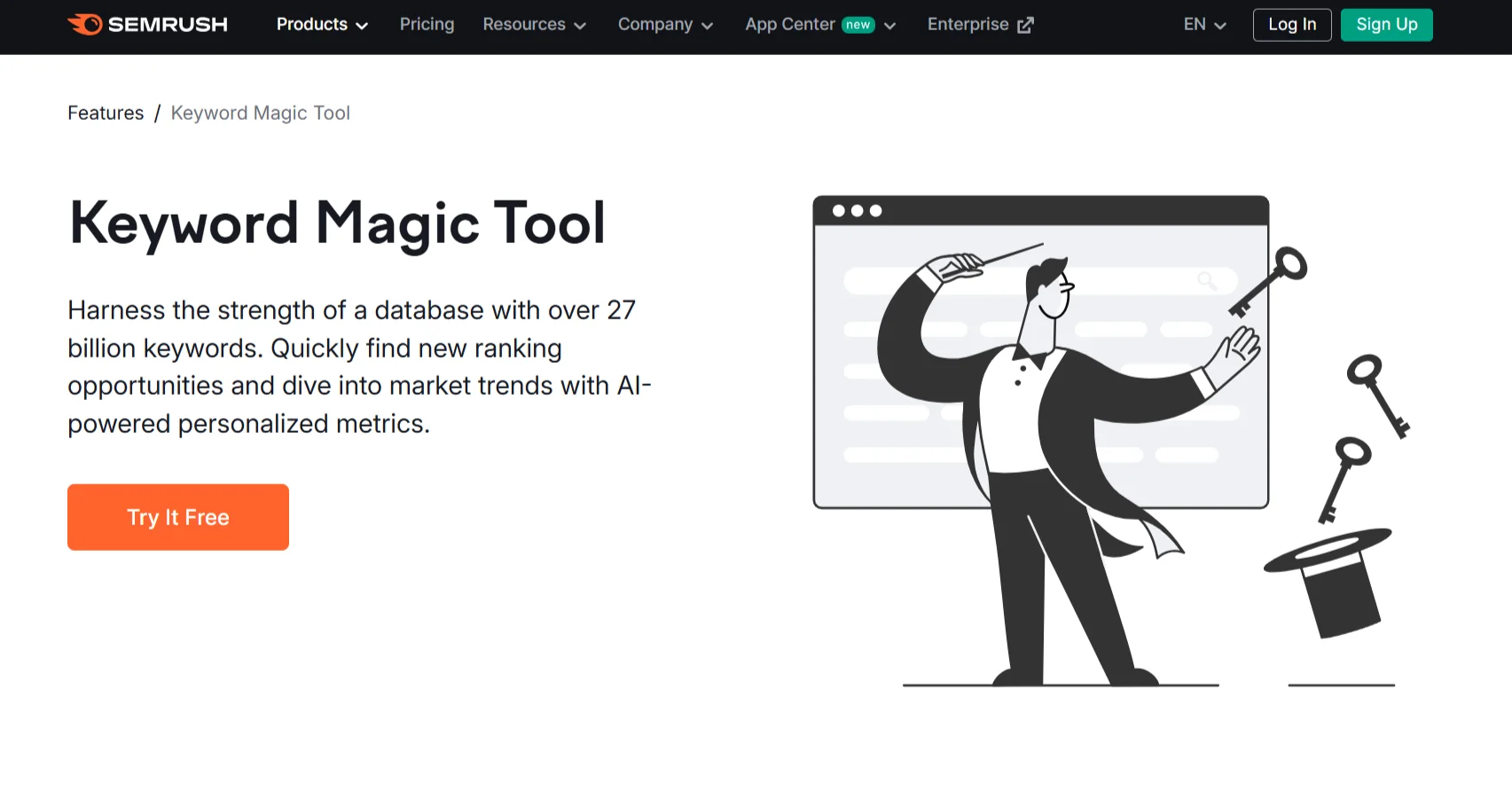This screenshot has width=1512, height=800.
Task: Click the Try It Free button
Action: 178,517
